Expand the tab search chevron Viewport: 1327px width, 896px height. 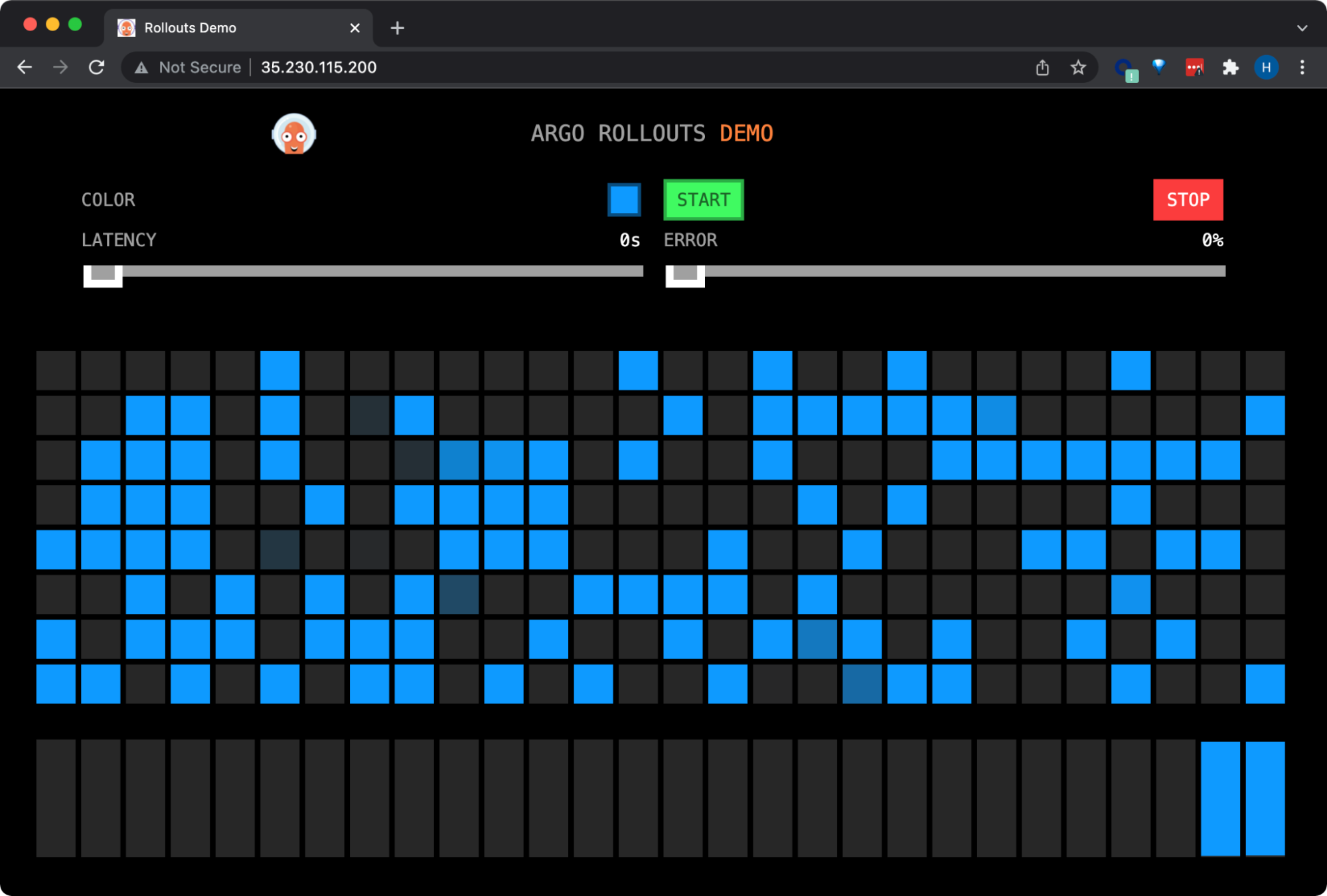pos(1302,28)
